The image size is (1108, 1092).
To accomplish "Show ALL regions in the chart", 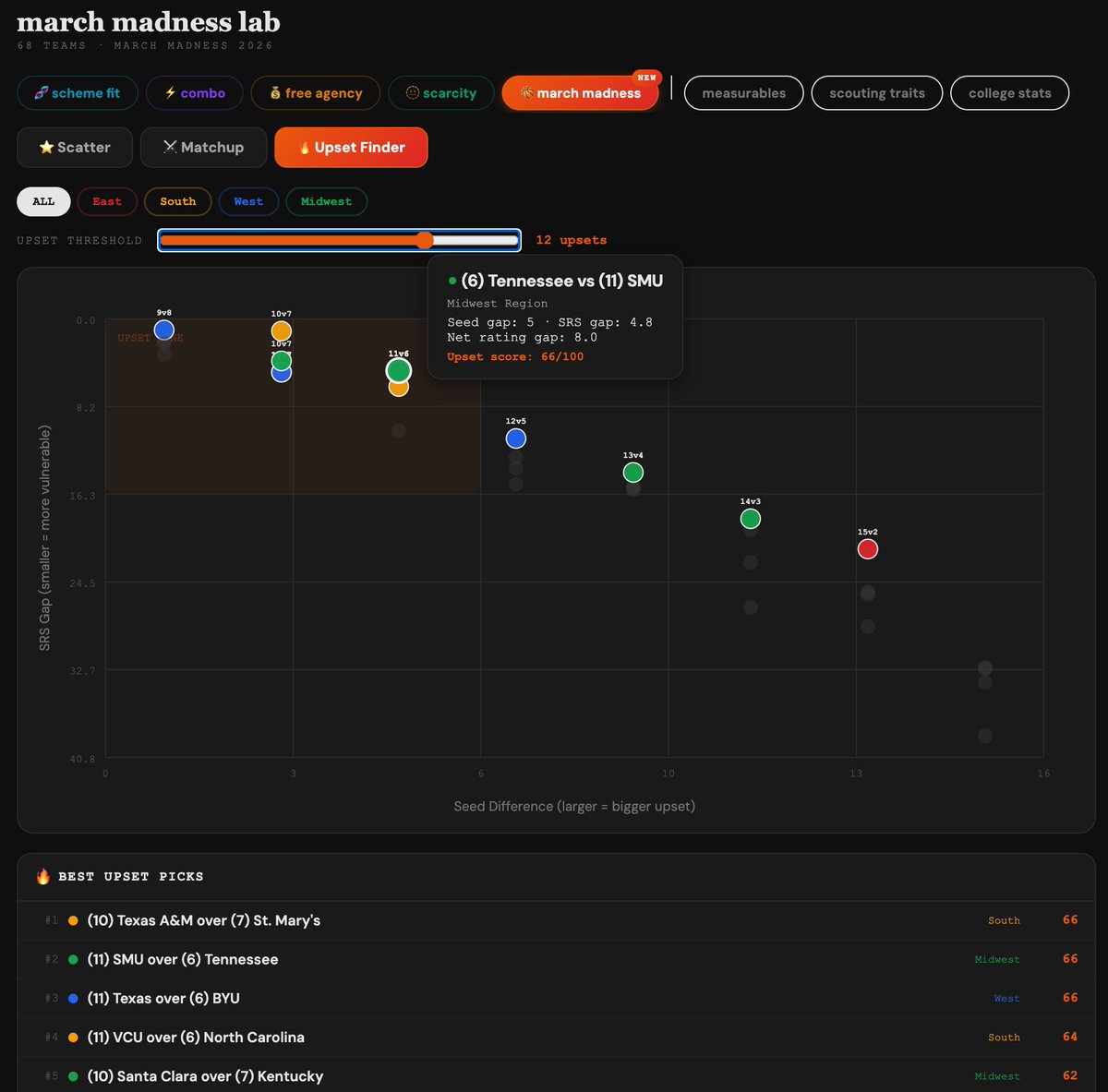I will click(42, 201).
